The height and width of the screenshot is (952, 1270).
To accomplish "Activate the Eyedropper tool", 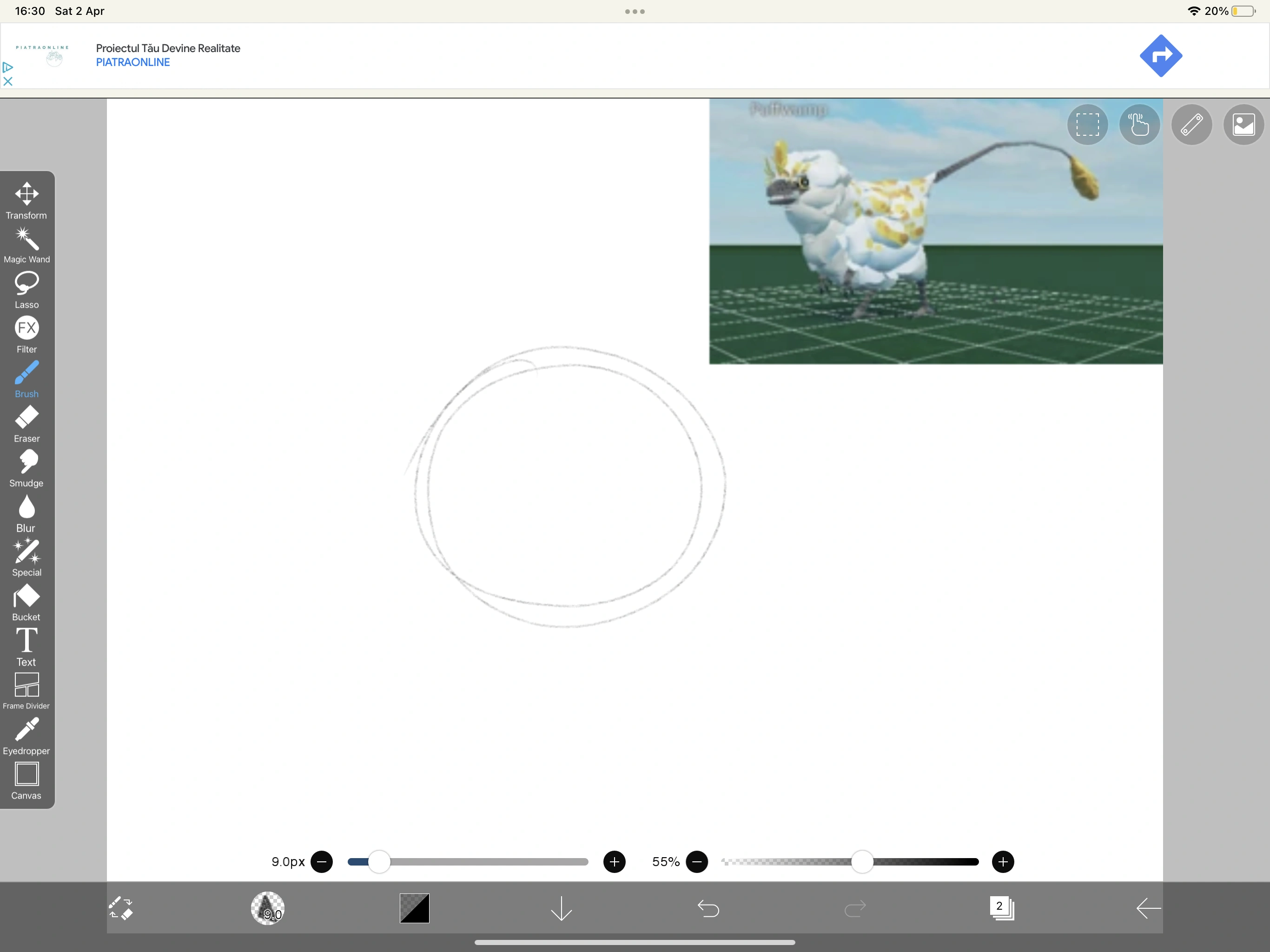I will coord(26,736).
